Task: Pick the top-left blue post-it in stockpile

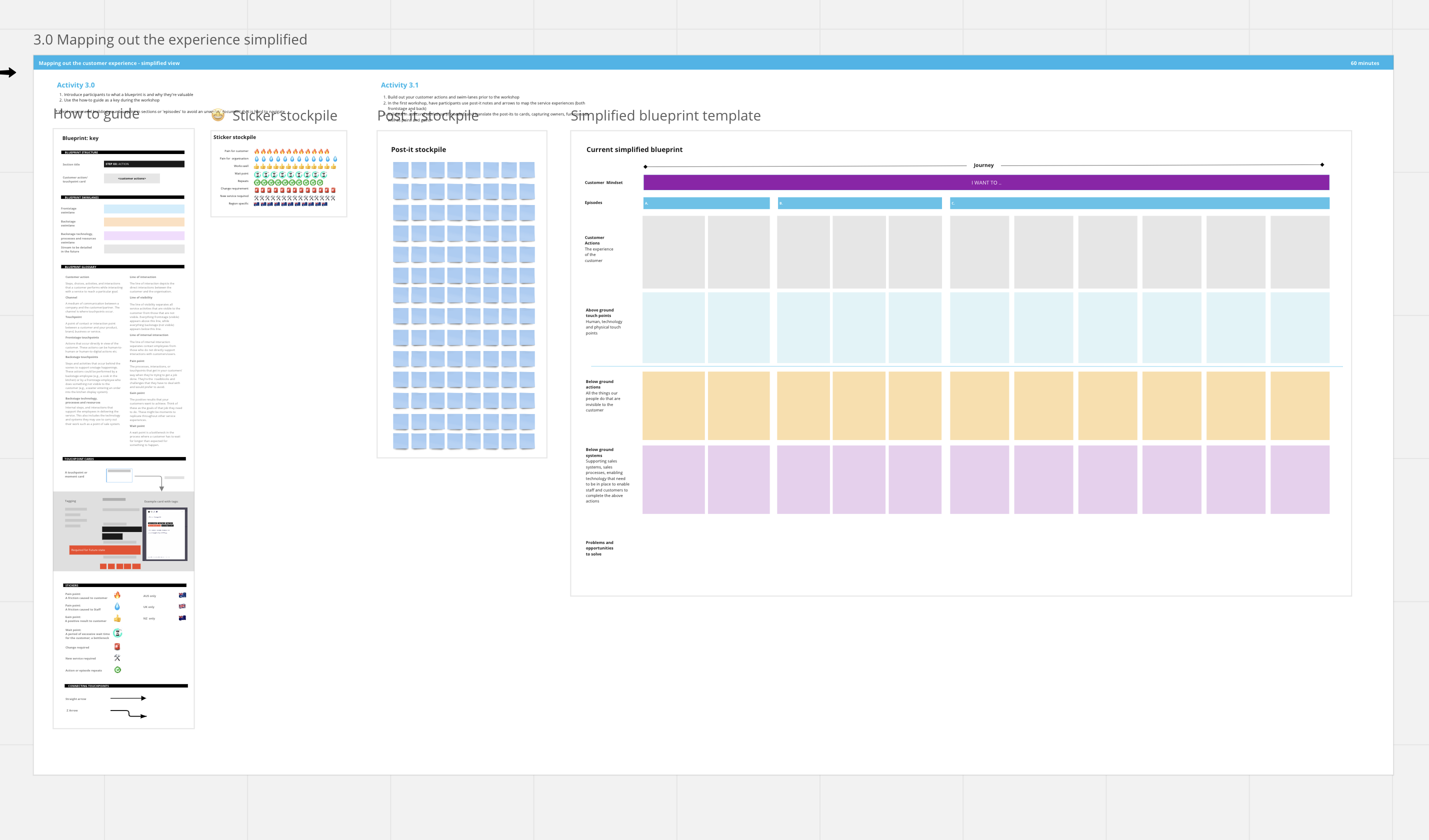Action: click(x=400, y=169)
